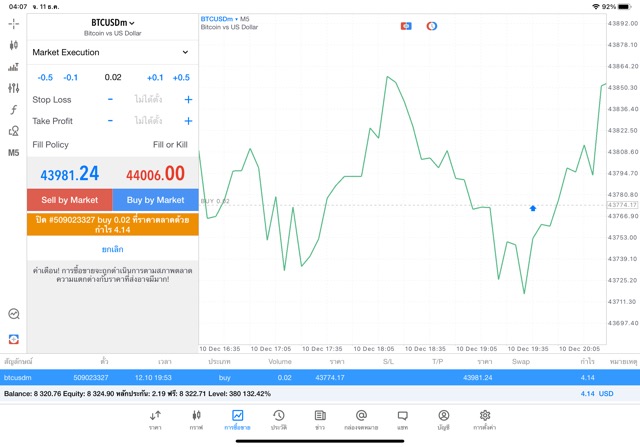Click the M5 timeframe selector
The width and height of the screenshot is (640, 447).
(x=13, y=153)
